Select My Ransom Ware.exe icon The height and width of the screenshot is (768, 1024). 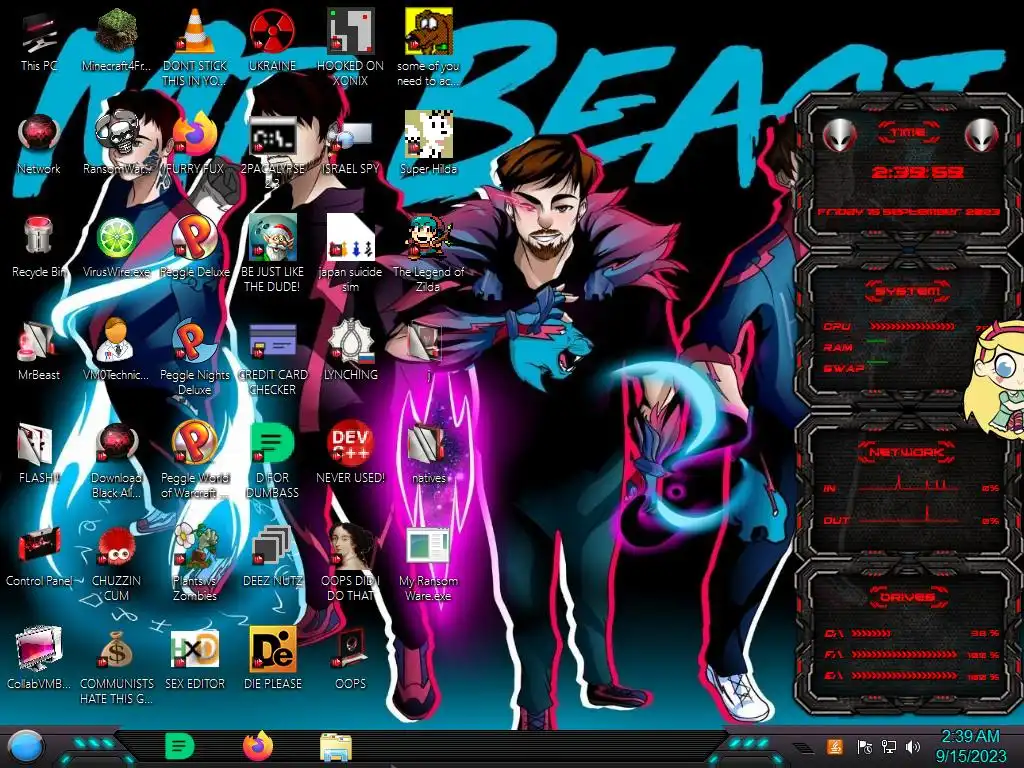tap(428, 546)
